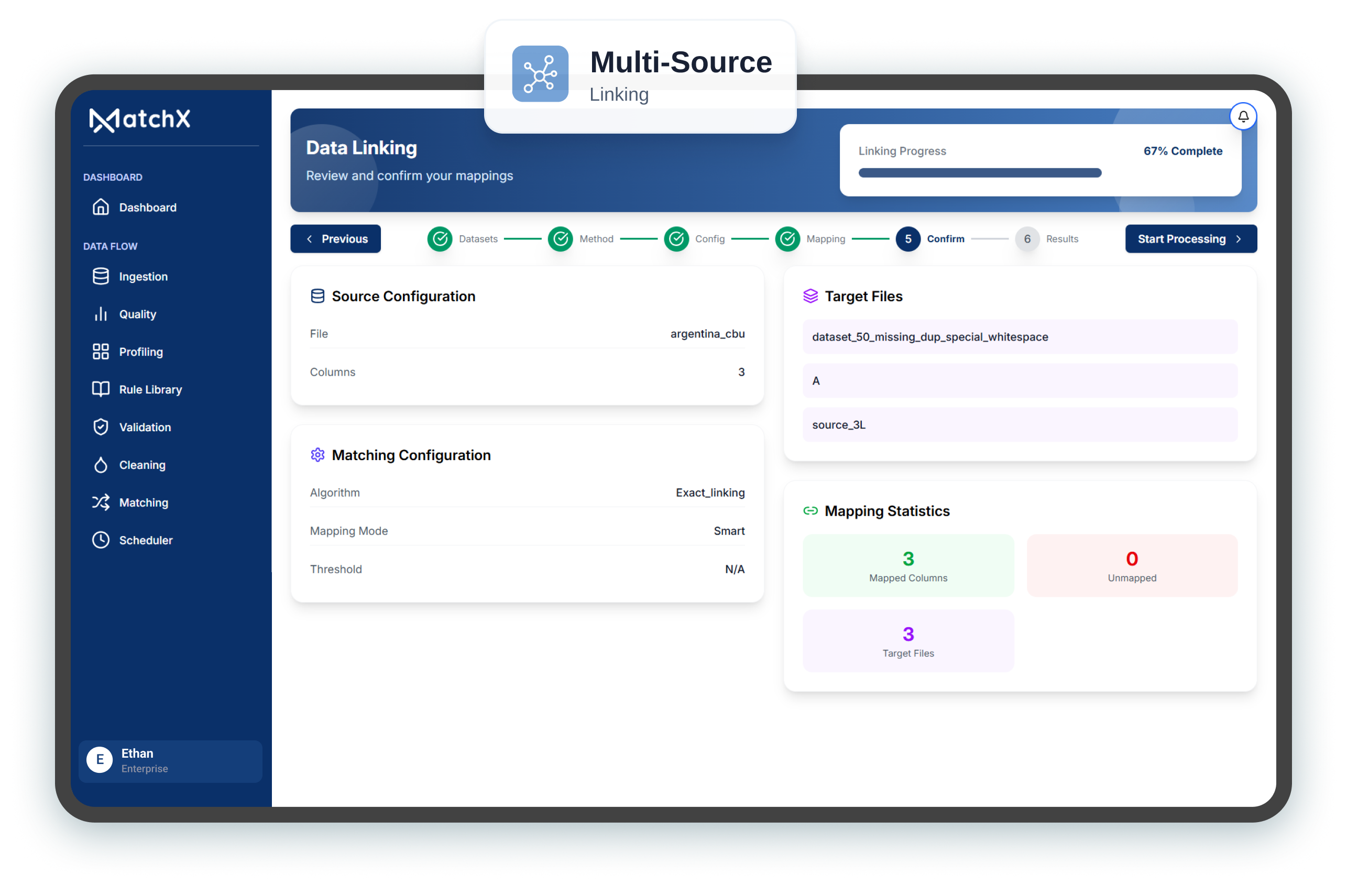
Task: Select Quality in the Data Flow menu
Action: pos(137,314)
